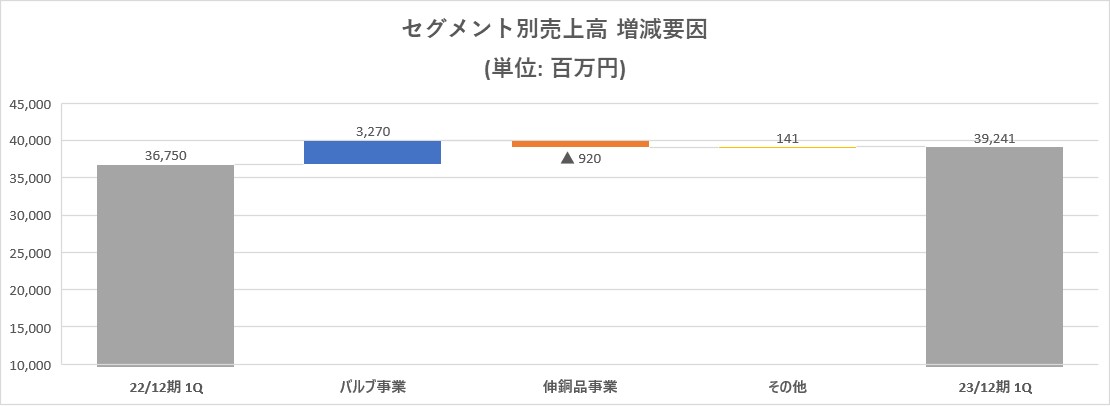1110x406 pixels.
Task: Select the バルブ事業 axis label
Action: 372,387
